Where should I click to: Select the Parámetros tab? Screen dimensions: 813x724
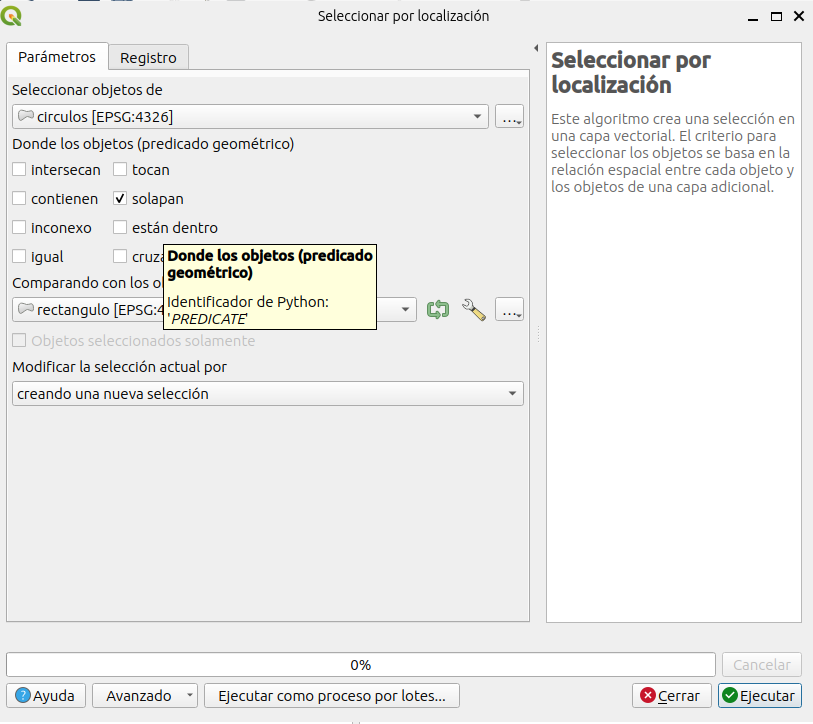coord(57,57)
